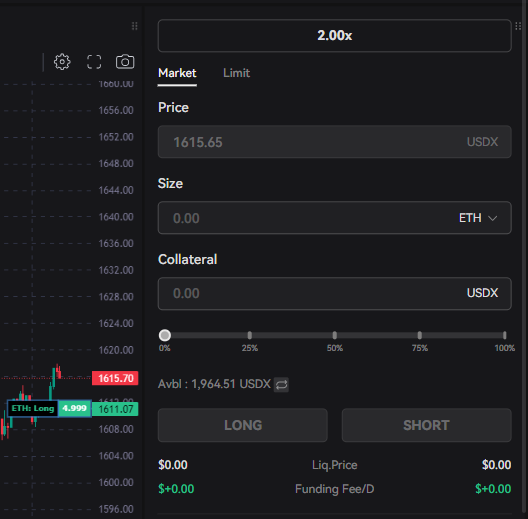Click the 1600.00 price axis label

pos(116,483)
